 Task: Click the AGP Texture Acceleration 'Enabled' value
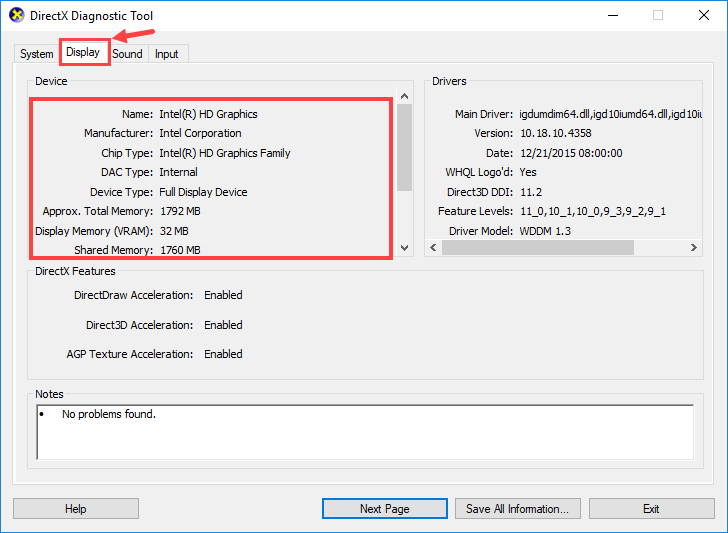point(223,354)
